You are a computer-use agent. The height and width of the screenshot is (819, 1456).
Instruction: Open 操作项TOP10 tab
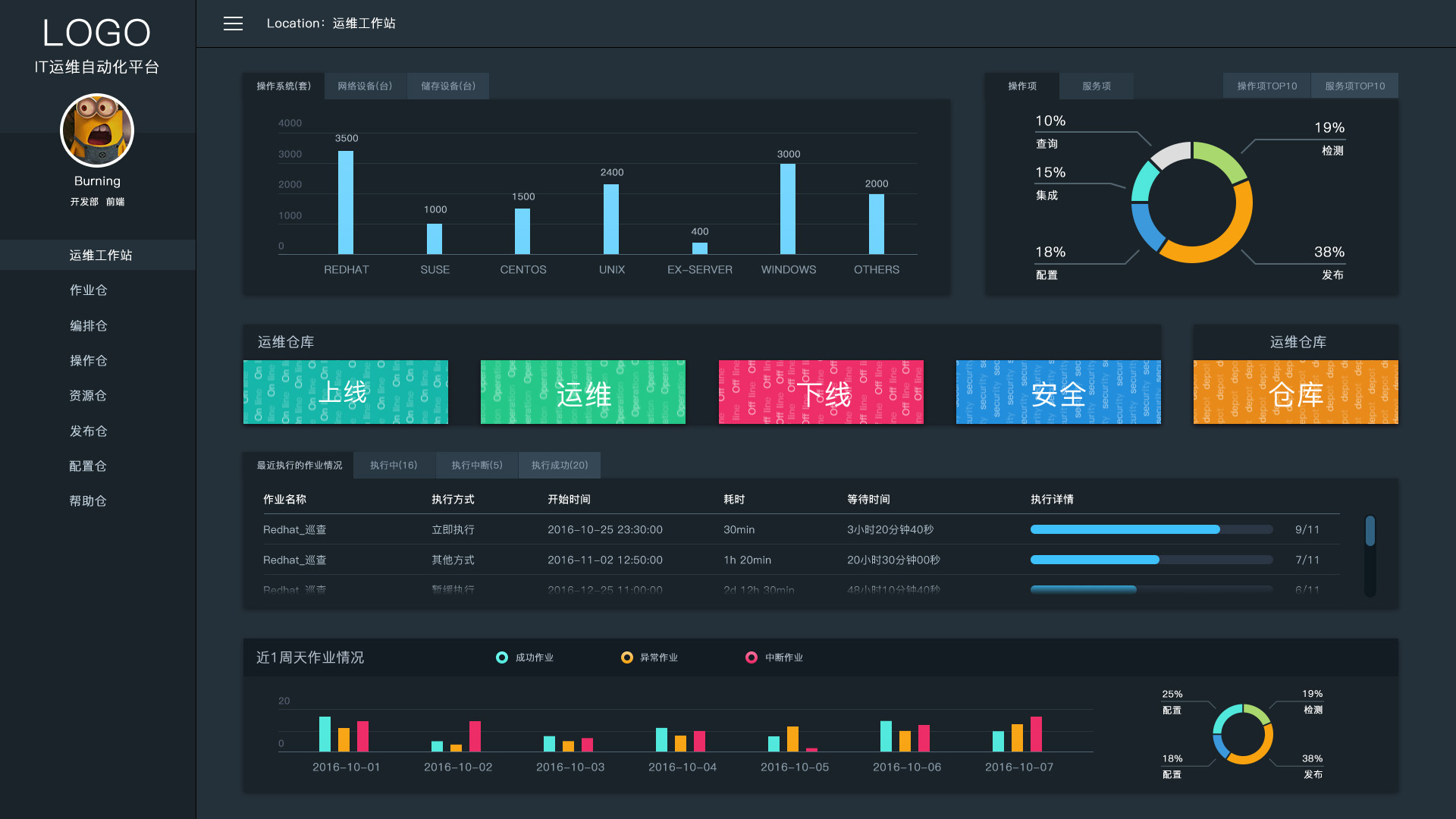(1266, 86)
